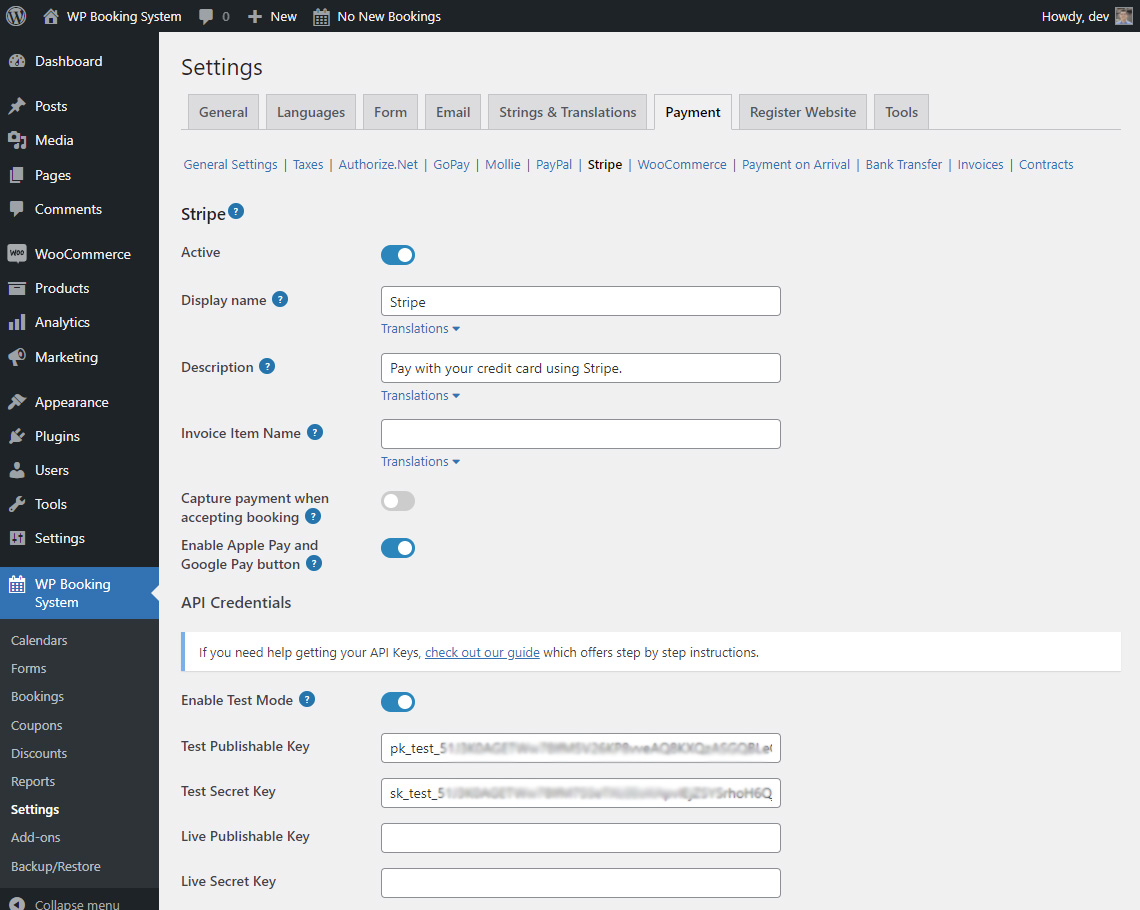Click the Posts pin icon in sidebar
1140x910 pixels.
pyautogui.click(x=17, y=106)
